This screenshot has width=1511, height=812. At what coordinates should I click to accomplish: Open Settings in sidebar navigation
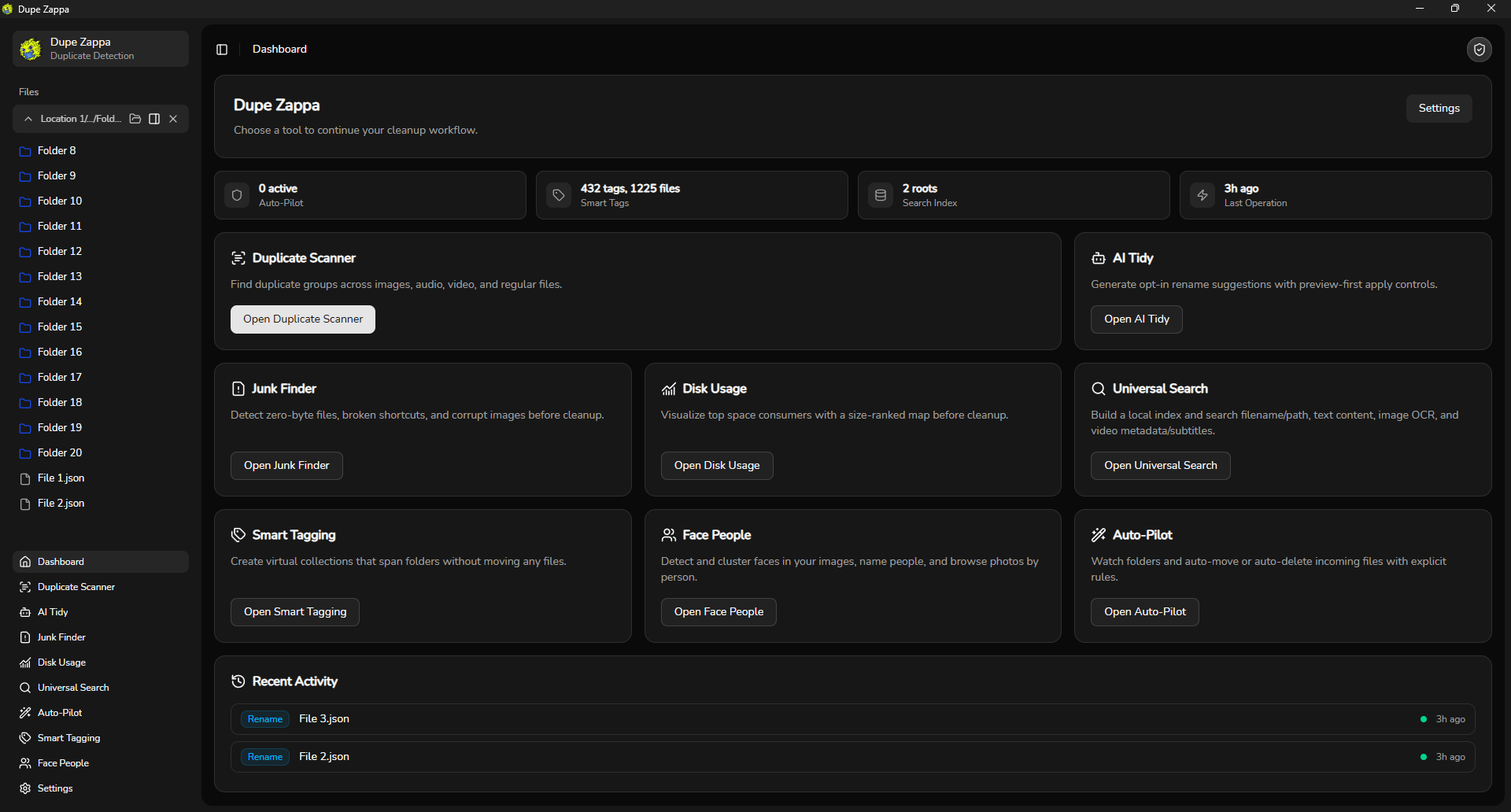[101, 788]
